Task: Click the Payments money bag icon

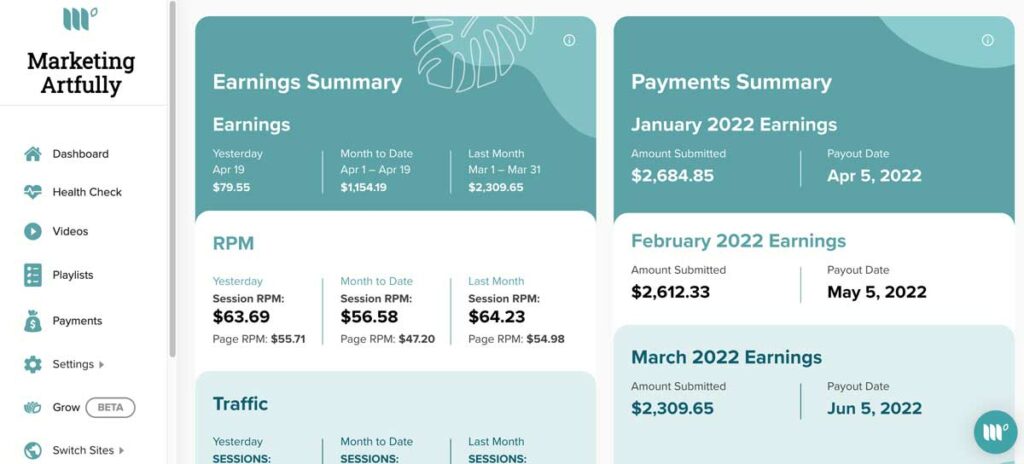Action: pos(33,321)
